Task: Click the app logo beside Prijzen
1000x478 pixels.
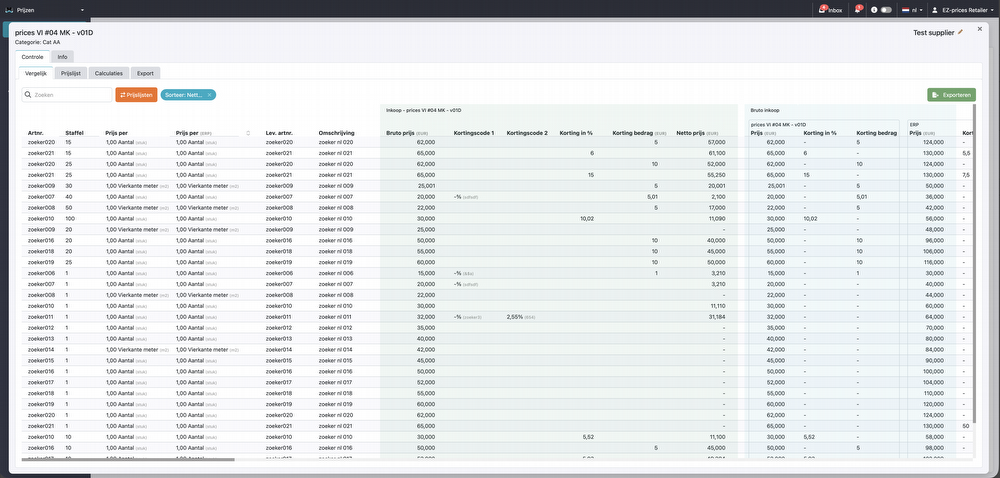Action: pyautogui.click(x=9, y=9)
